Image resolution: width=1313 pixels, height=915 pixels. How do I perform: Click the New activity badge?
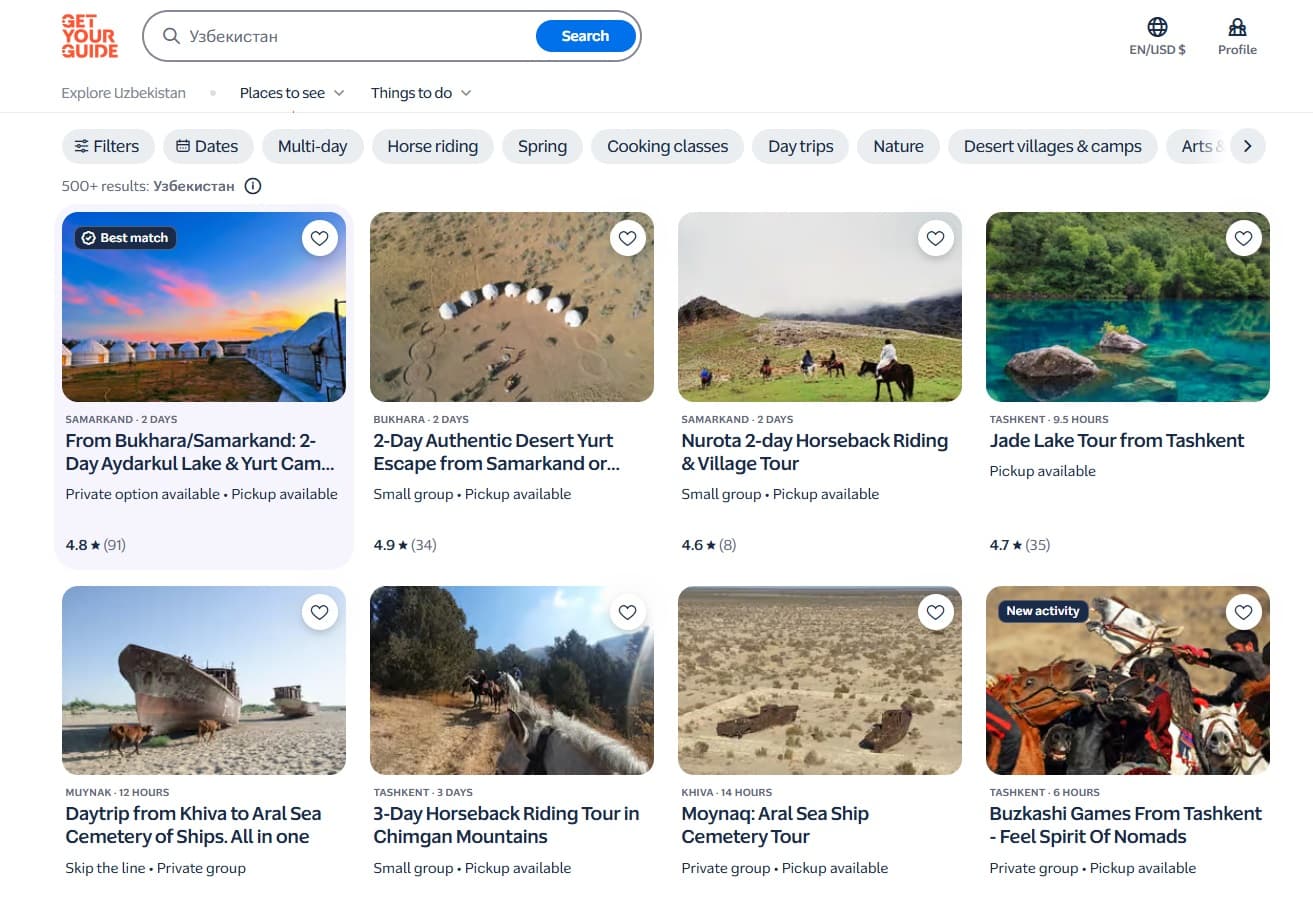coord(1043,611)
